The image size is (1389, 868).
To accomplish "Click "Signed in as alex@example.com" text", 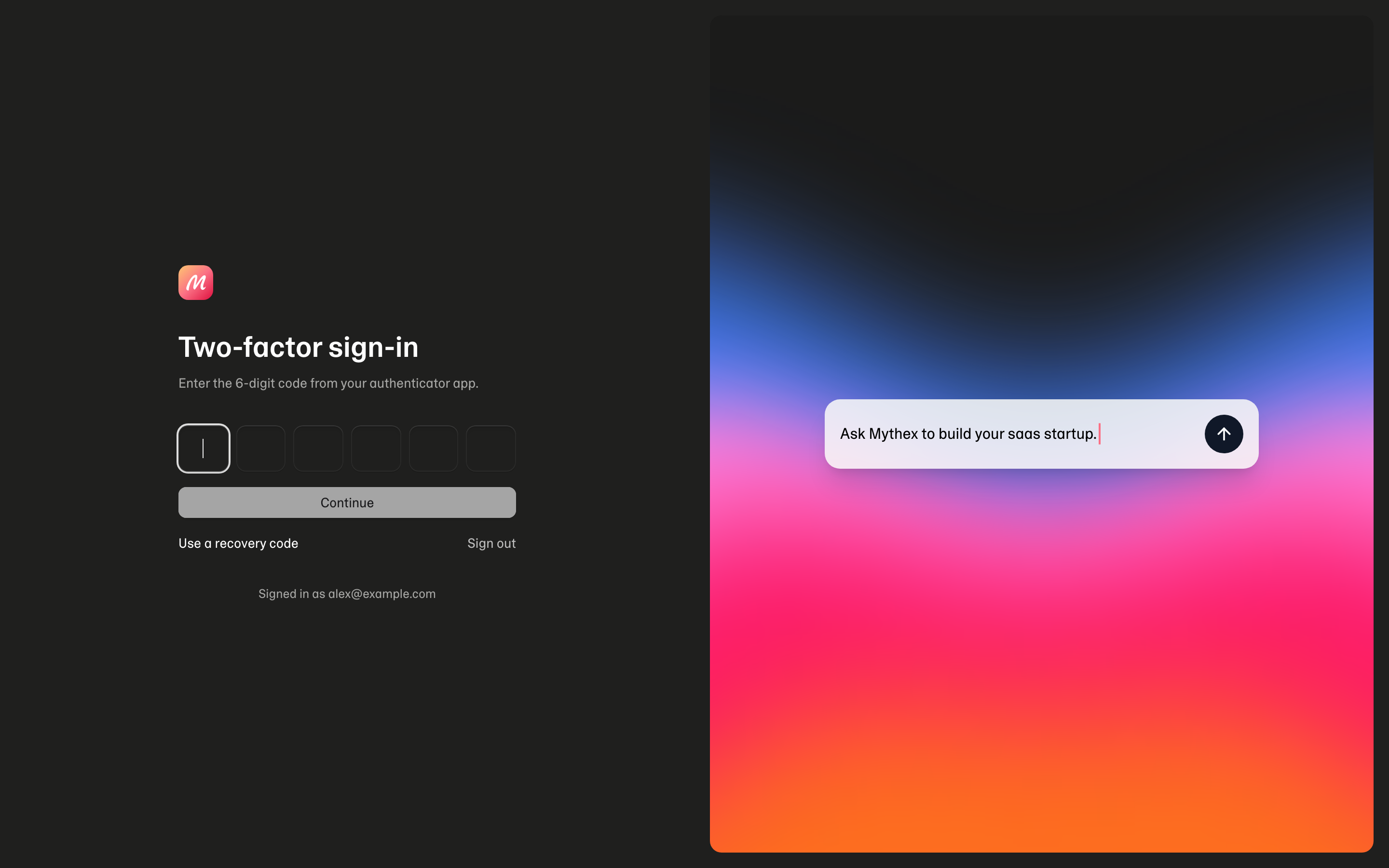I will pyautogui.click(x=347, y=594).
